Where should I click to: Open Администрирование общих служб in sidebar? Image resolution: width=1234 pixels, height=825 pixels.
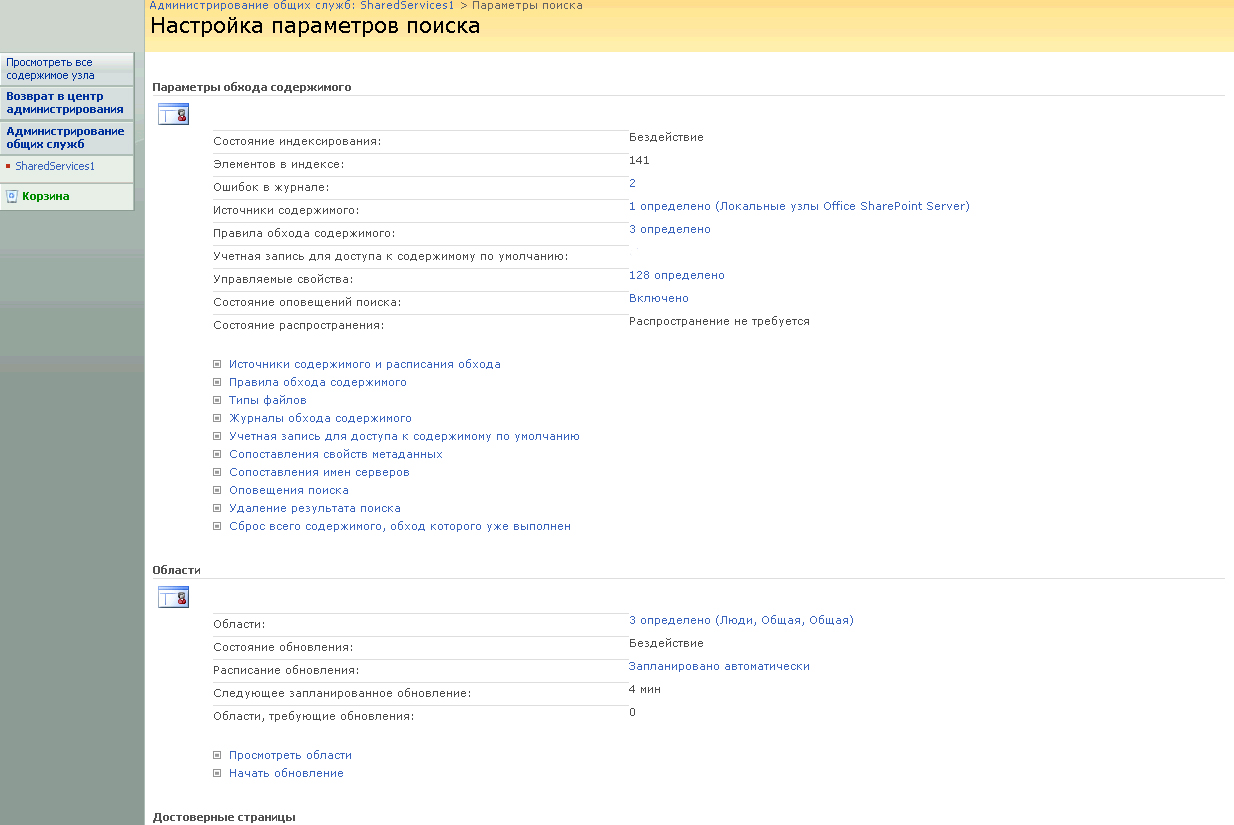click(x=65, y=138)
